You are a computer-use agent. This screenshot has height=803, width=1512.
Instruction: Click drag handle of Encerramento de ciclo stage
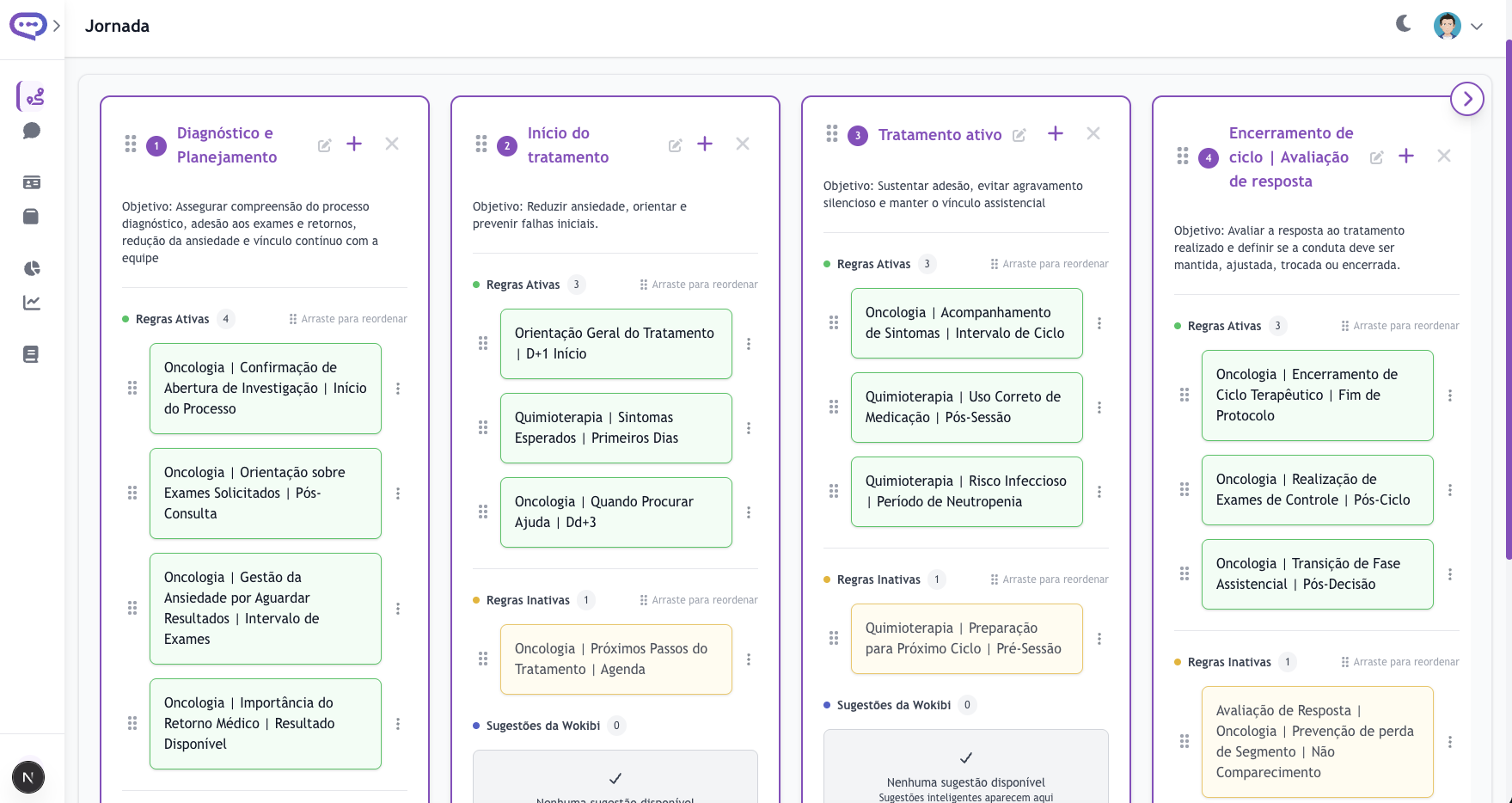point(1183,156)
